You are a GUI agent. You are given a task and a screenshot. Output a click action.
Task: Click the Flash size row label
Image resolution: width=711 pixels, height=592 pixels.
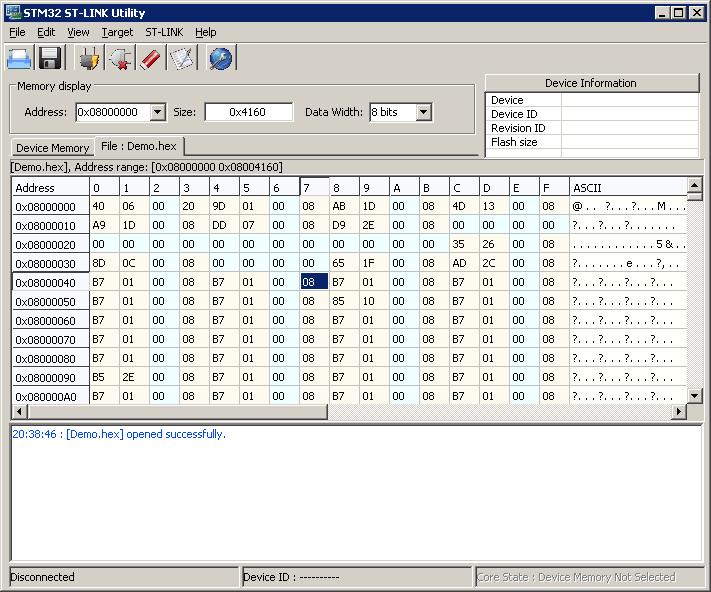[x=514, y=142]
